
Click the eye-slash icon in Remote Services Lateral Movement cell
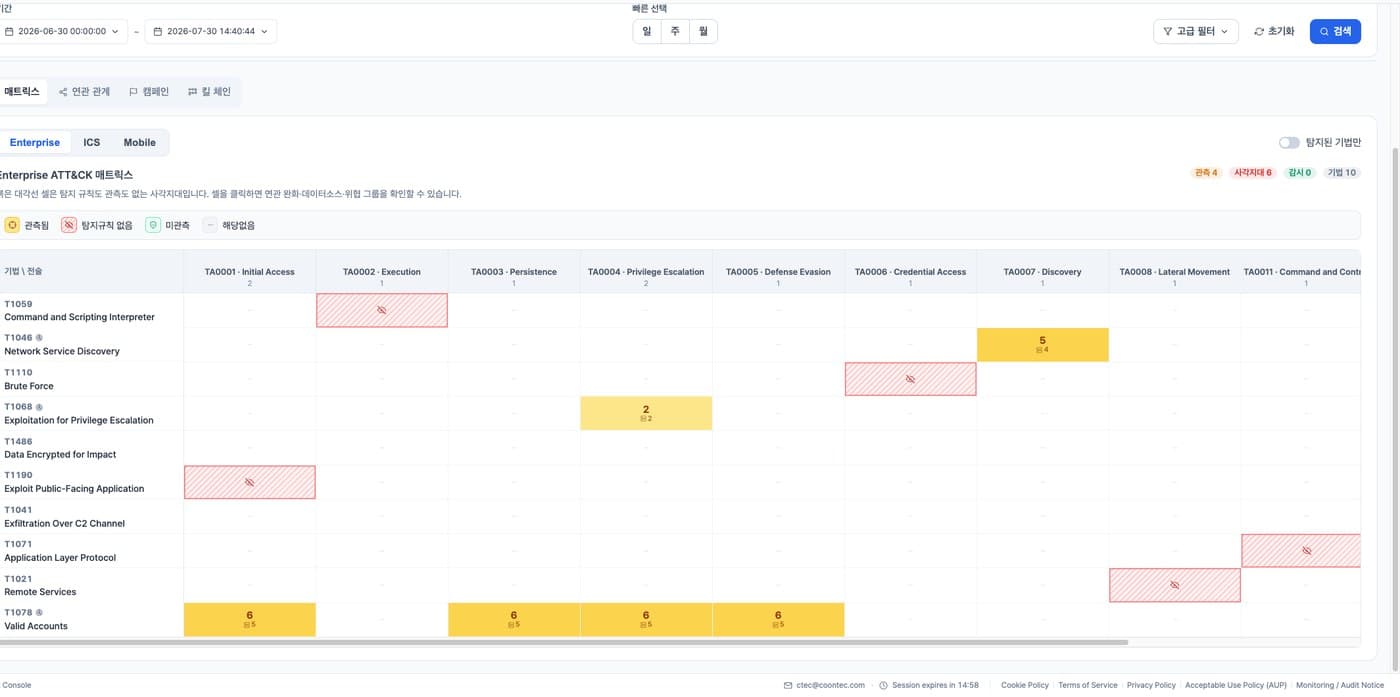[1175, 585]
